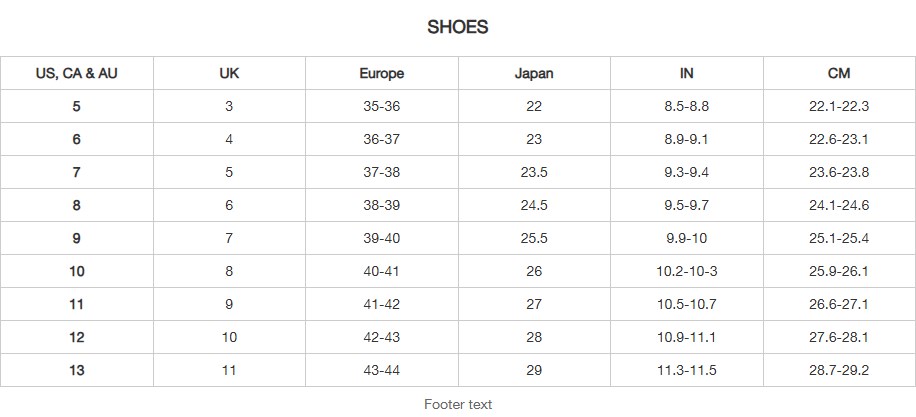Select US size 5 row label
Image resolution: width=916 pixels, height=417 pixels.
click(77, 106)
